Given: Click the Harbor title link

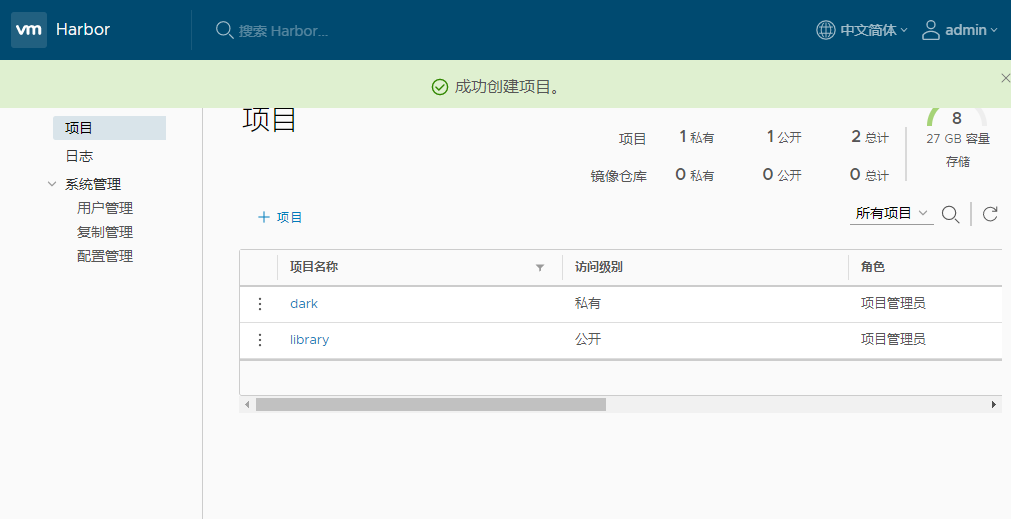Looking at the screenshot, I should click(x=83, y=30).
